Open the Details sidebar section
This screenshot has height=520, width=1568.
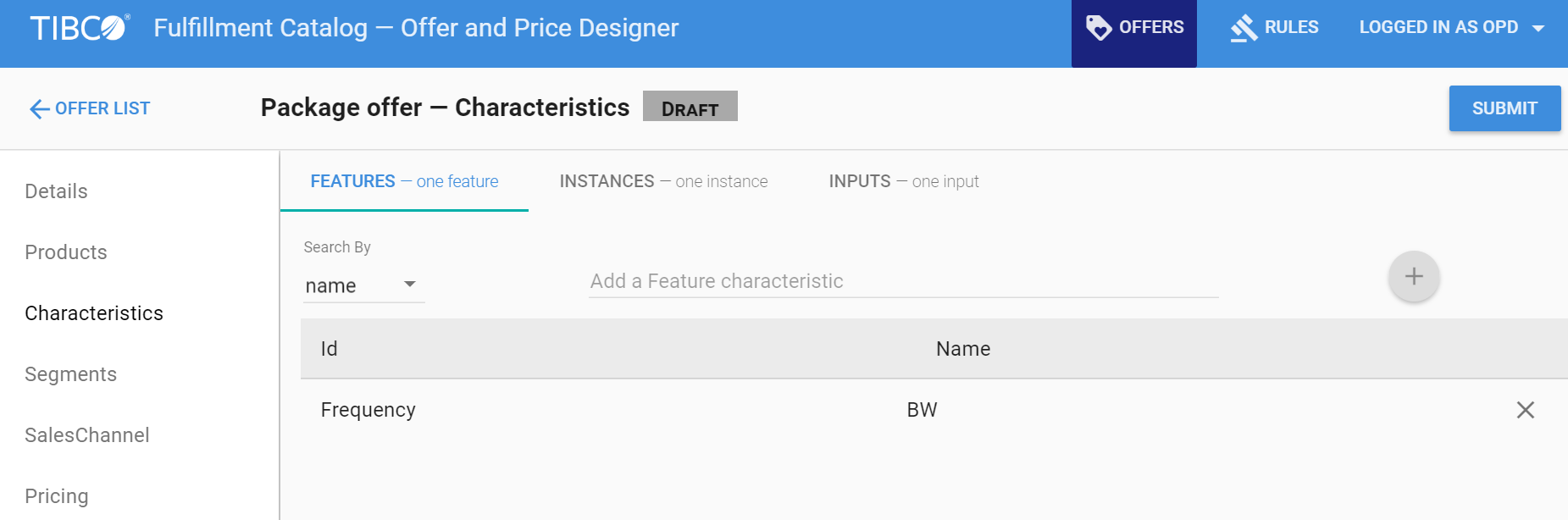[x=56, y=191]
